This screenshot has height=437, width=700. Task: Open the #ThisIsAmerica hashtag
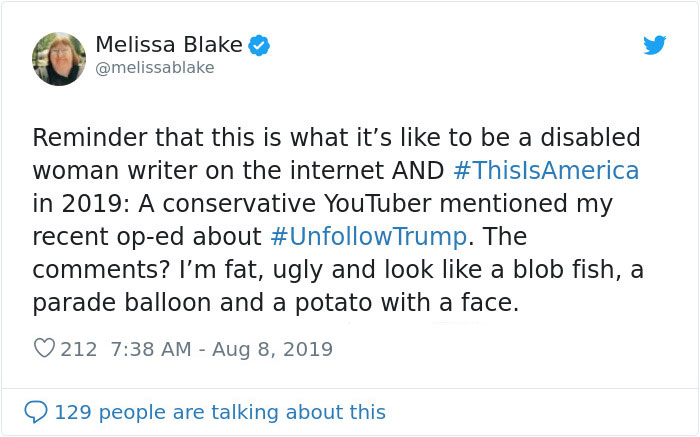[x=545, y=170]
